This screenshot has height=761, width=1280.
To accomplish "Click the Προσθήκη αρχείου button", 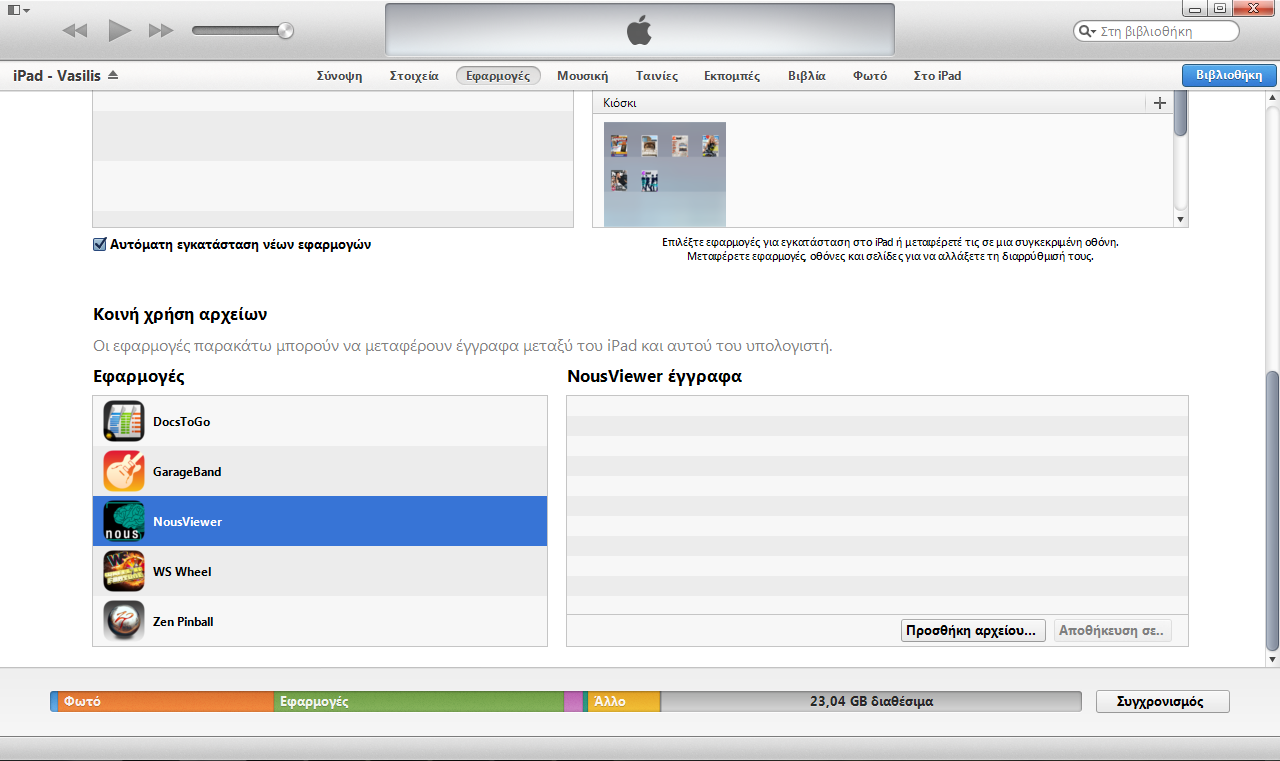I will tap(973, 631).
